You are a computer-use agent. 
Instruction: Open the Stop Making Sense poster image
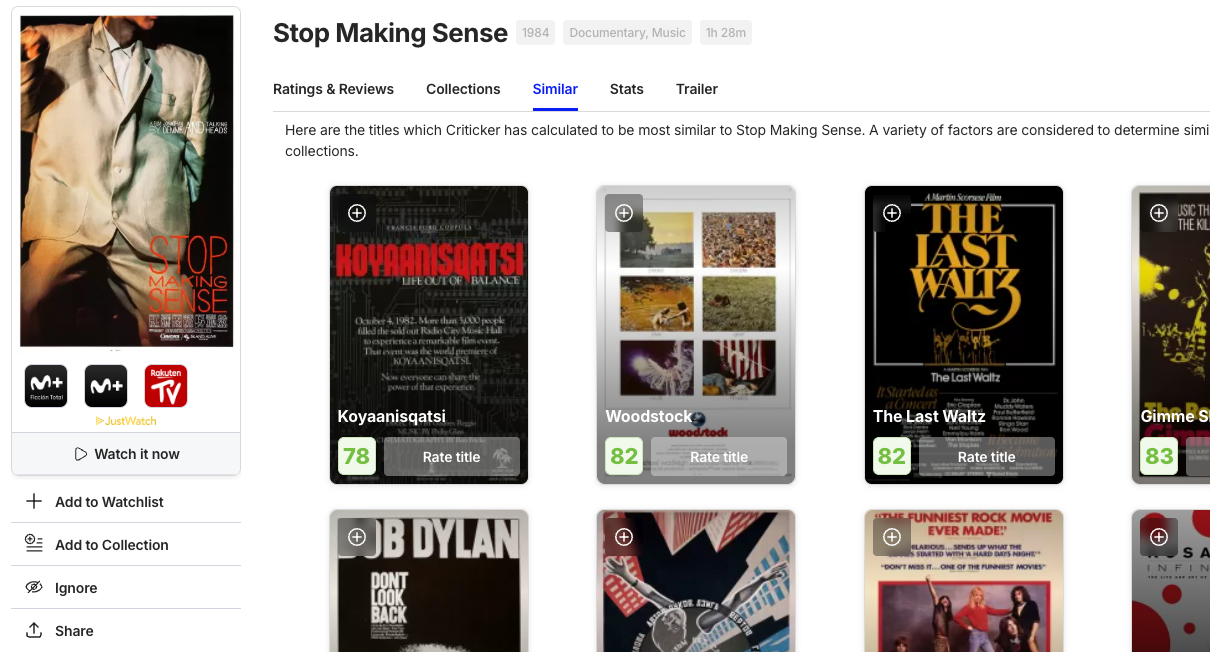tap(127, 181)
